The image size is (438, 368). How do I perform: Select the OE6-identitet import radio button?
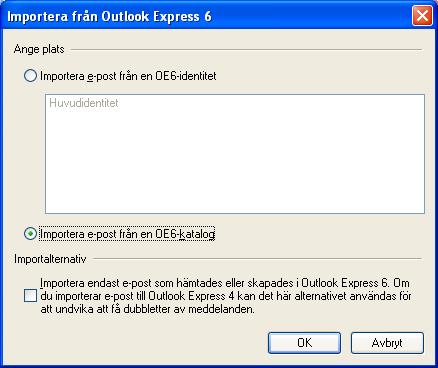(x=30, y=76)
